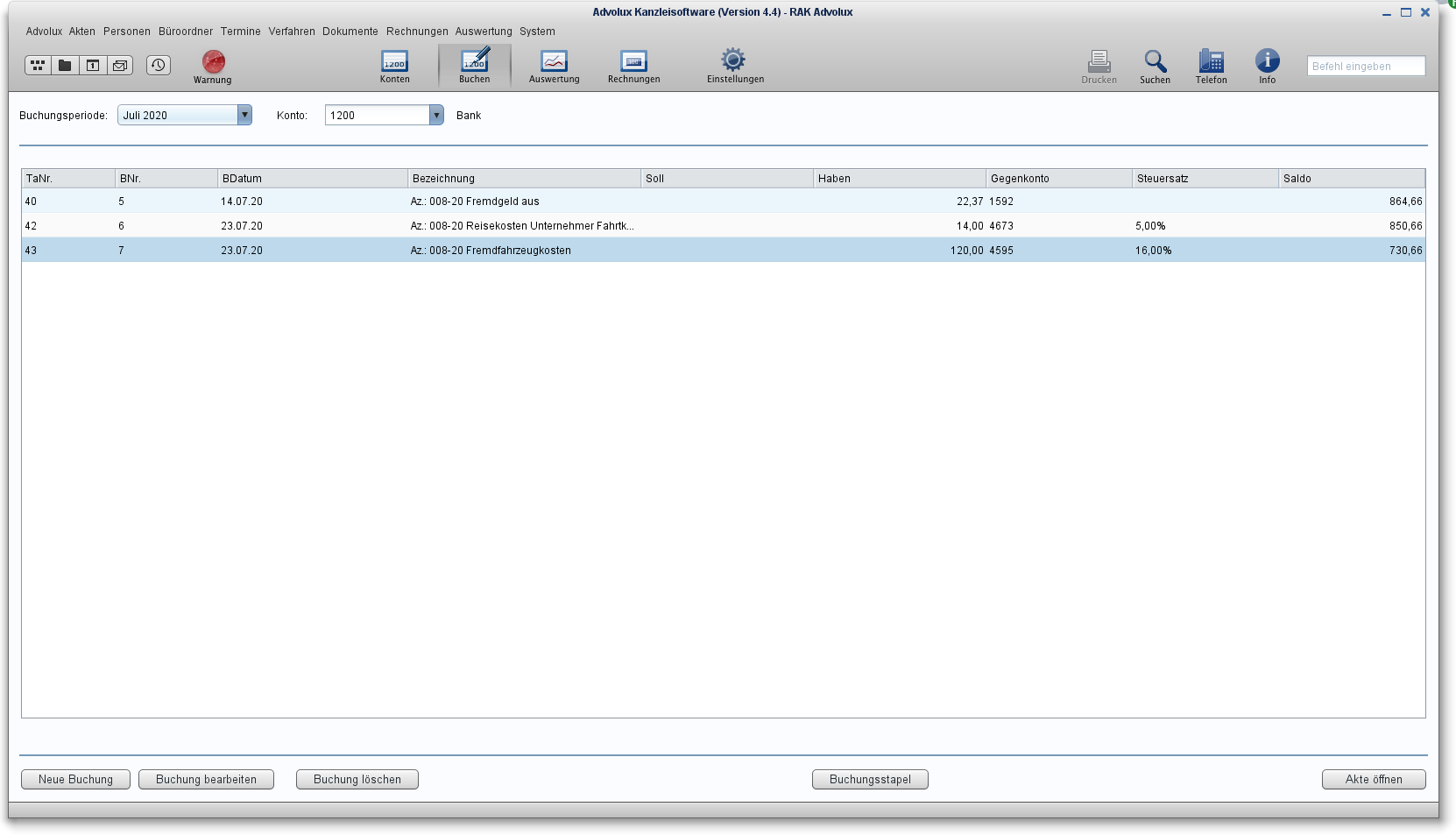Viewport: 1456px width, 835px height.
Task: Click inside the Konto 1200 text field
Action: pyautogui.click(x=378, y=115)
